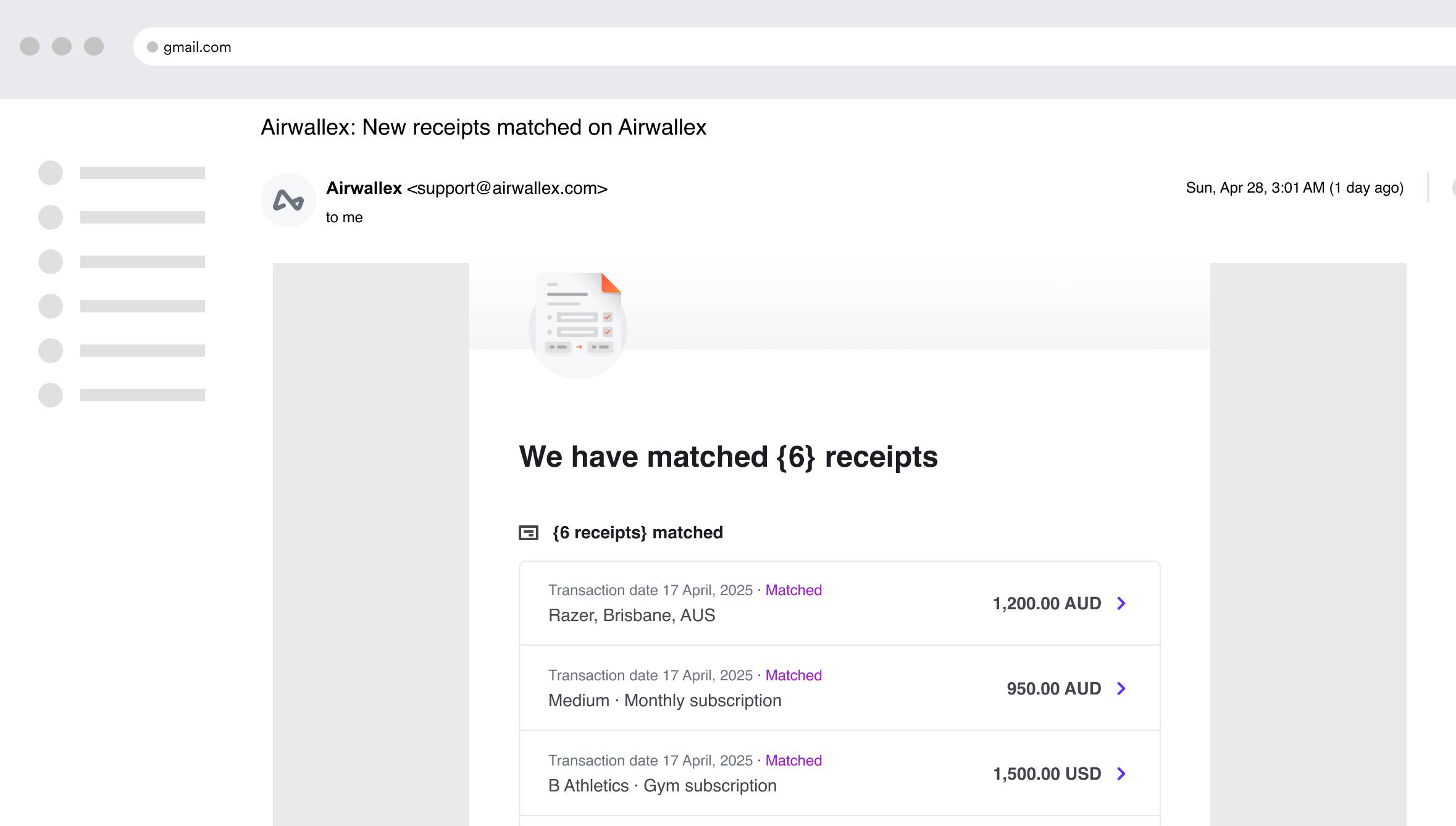Click the 'to me' recipient details

coord(344,217)
